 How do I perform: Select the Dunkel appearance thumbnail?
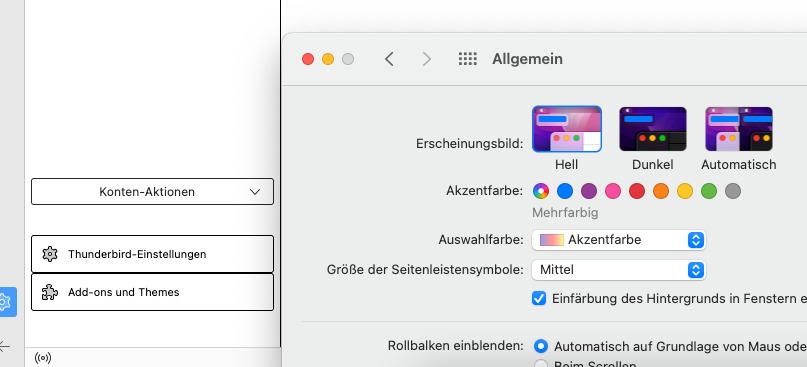[653, 129]
